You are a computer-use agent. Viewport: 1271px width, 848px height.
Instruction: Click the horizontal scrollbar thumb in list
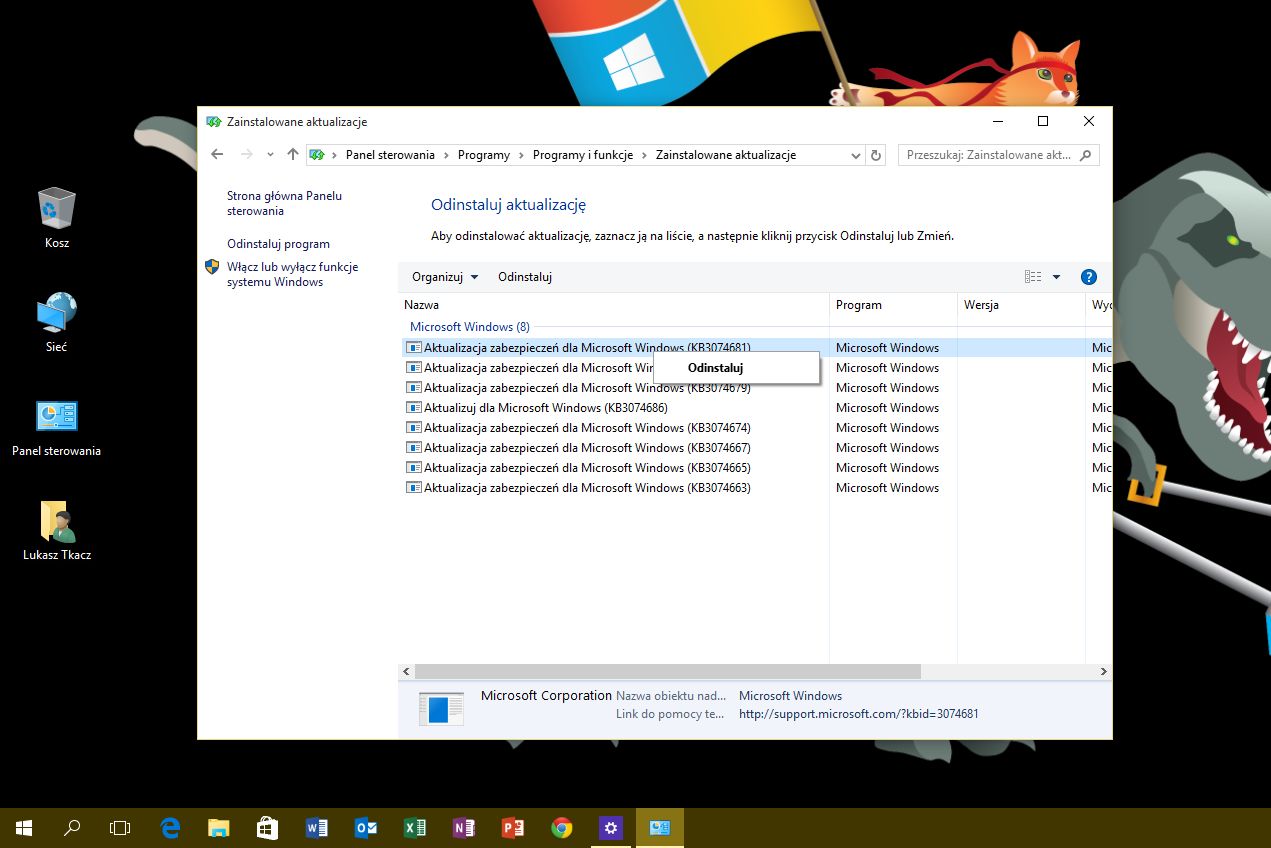[x=666, y=672]
